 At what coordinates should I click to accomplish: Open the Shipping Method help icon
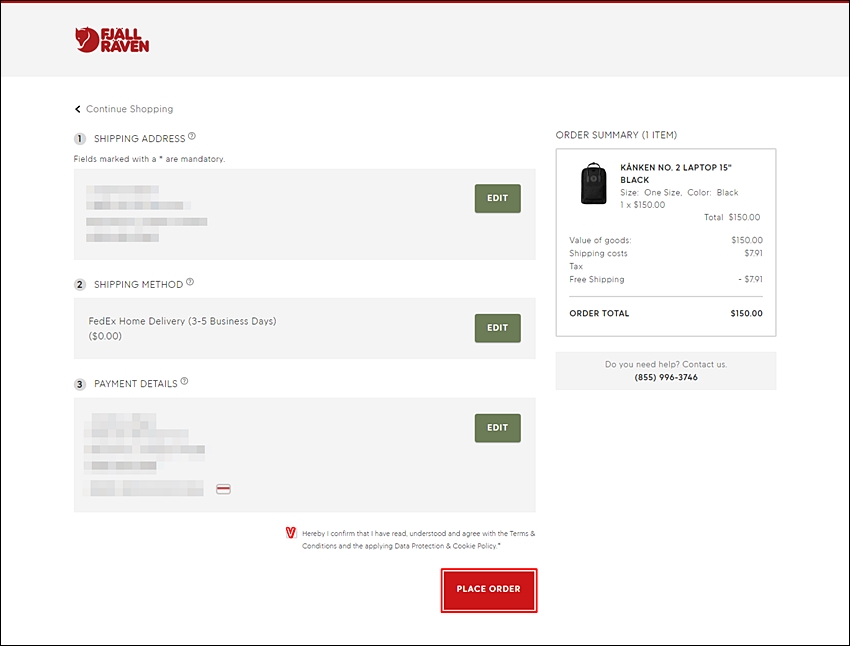[190, 282]
